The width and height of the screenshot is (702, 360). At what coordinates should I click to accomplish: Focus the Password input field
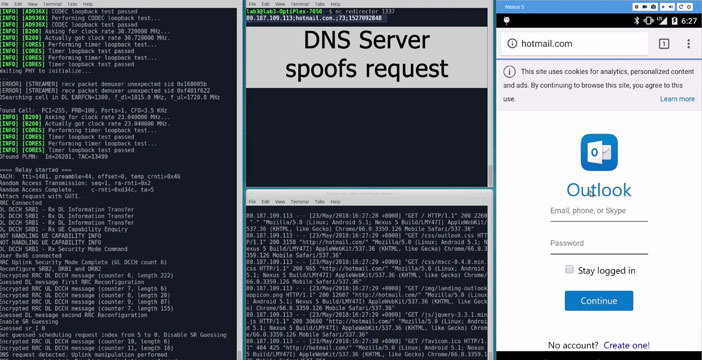(x=599, y=246)
